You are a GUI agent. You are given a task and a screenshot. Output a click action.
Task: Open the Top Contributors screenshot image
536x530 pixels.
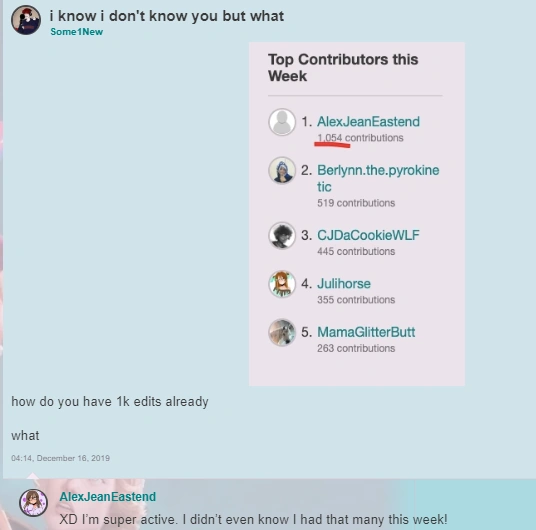coord(357,214)
